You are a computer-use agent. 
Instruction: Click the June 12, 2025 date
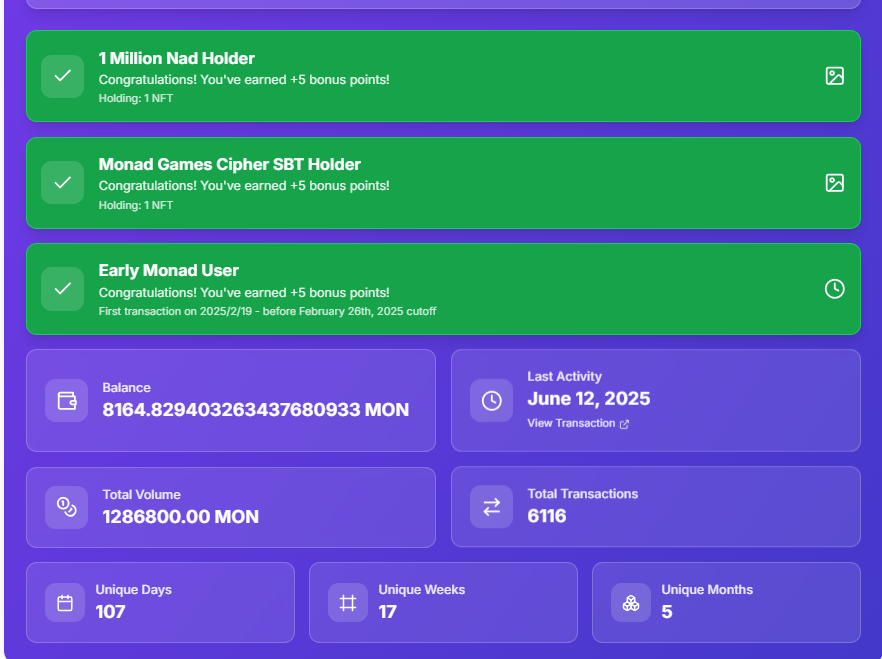click(588, 399)
